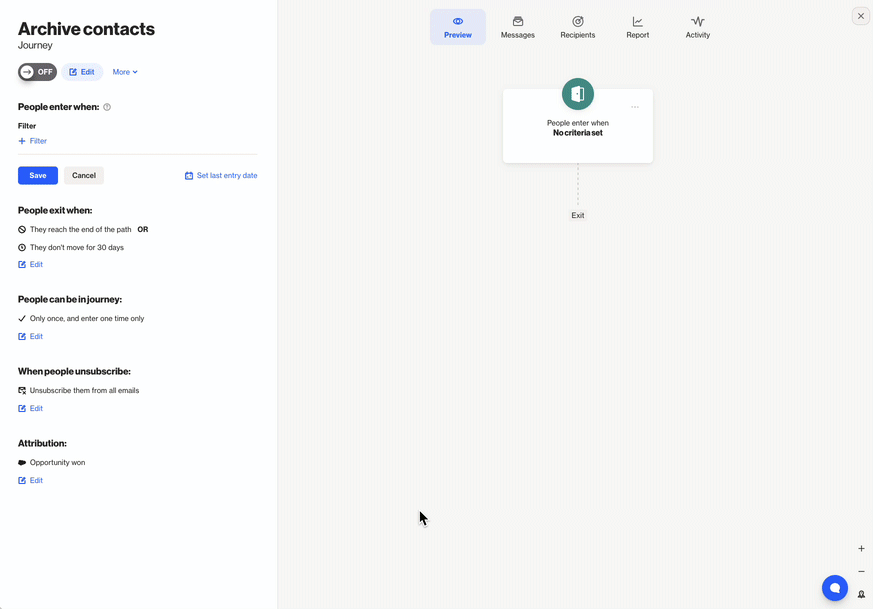Edit the People exit when settings

pyautogui.click(x=31, y=264)
